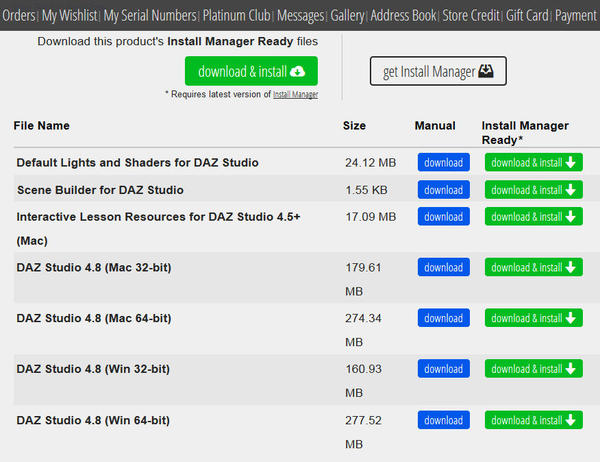Manually download DAZ Studio 4.8 Mac 64-bit
The image size is (600, 462).
[443, 318]
